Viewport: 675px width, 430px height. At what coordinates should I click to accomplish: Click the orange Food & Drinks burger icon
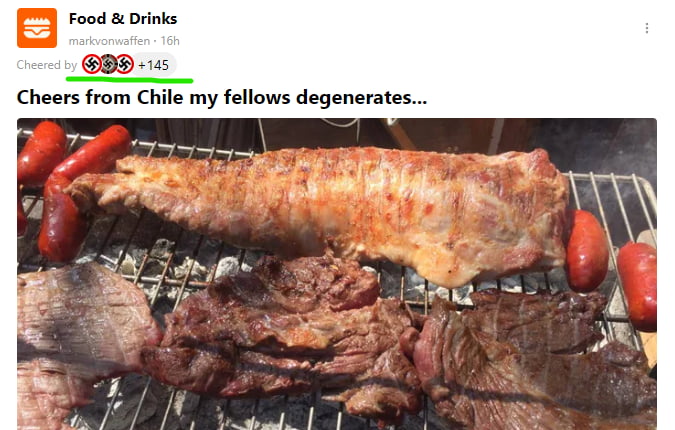point(37,28)
